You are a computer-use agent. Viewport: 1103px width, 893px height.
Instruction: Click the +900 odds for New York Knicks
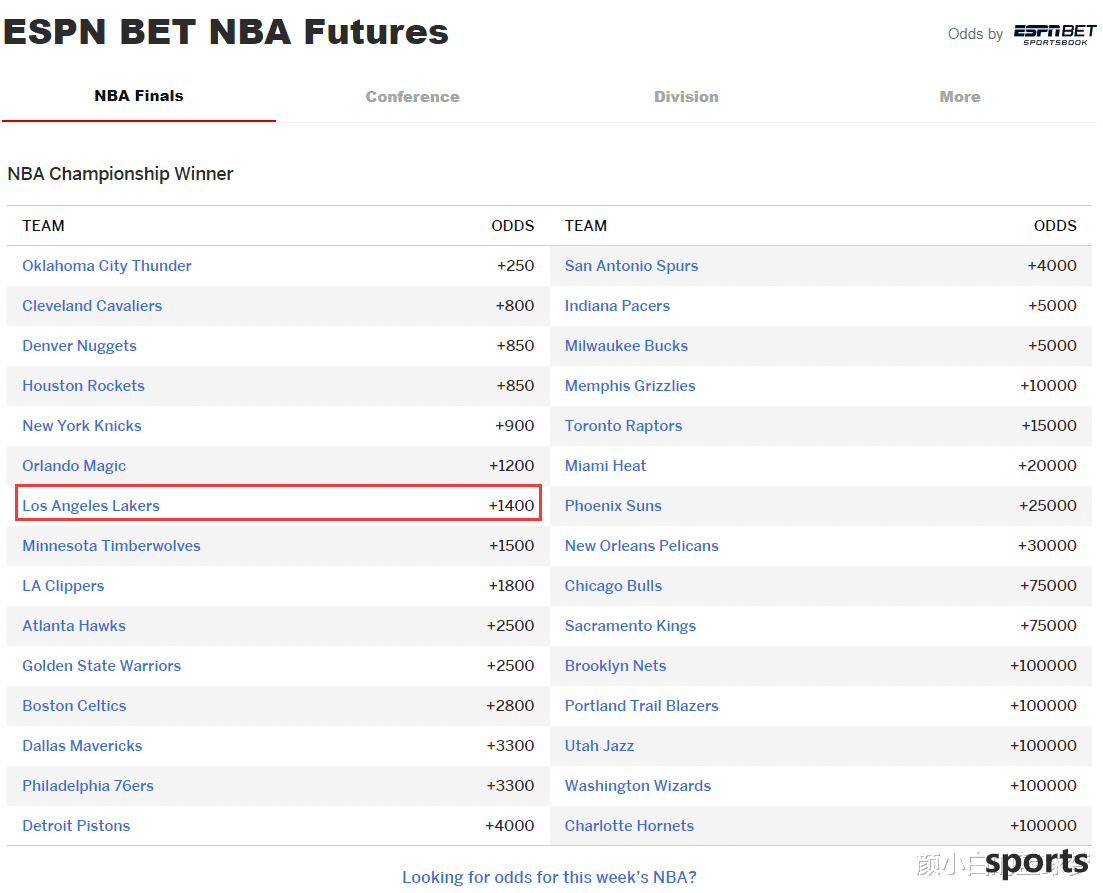tap(515, 426)
